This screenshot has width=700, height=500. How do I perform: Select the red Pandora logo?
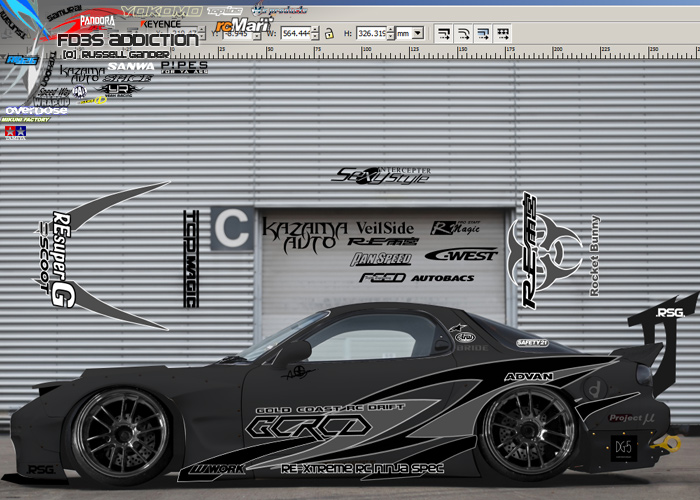coord(96,19)
